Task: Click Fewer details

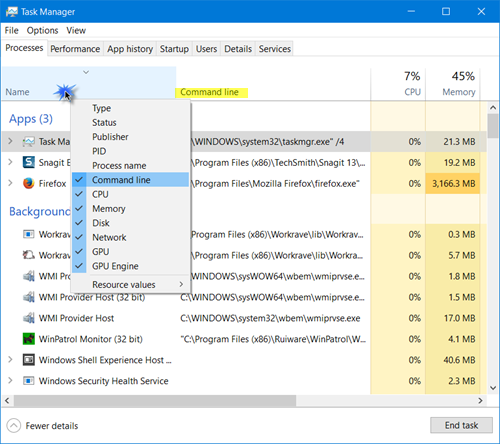Action: tap(52, 426)
